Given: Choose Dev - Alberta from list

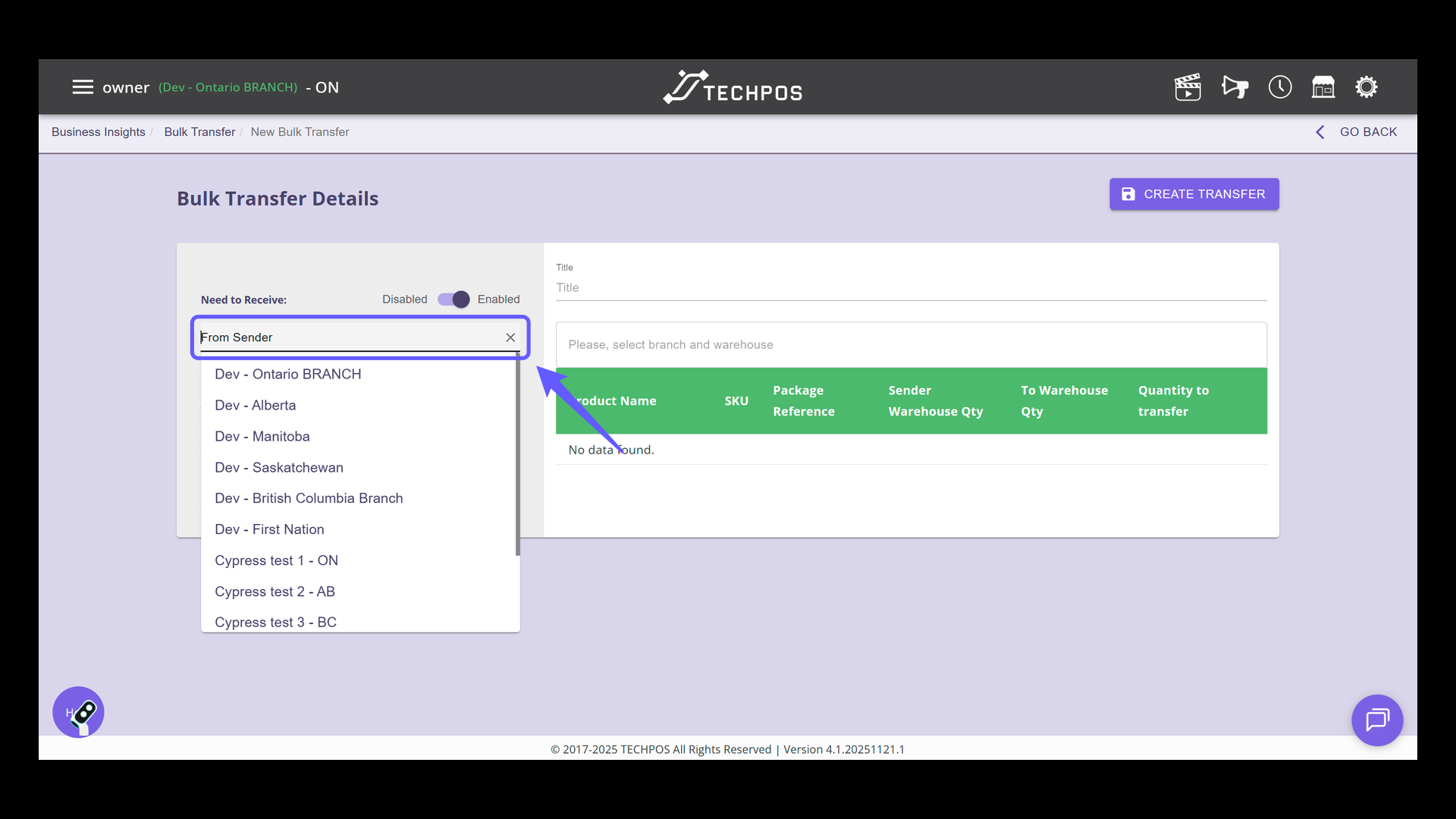Looking at the screenshot, I should 256,405.
